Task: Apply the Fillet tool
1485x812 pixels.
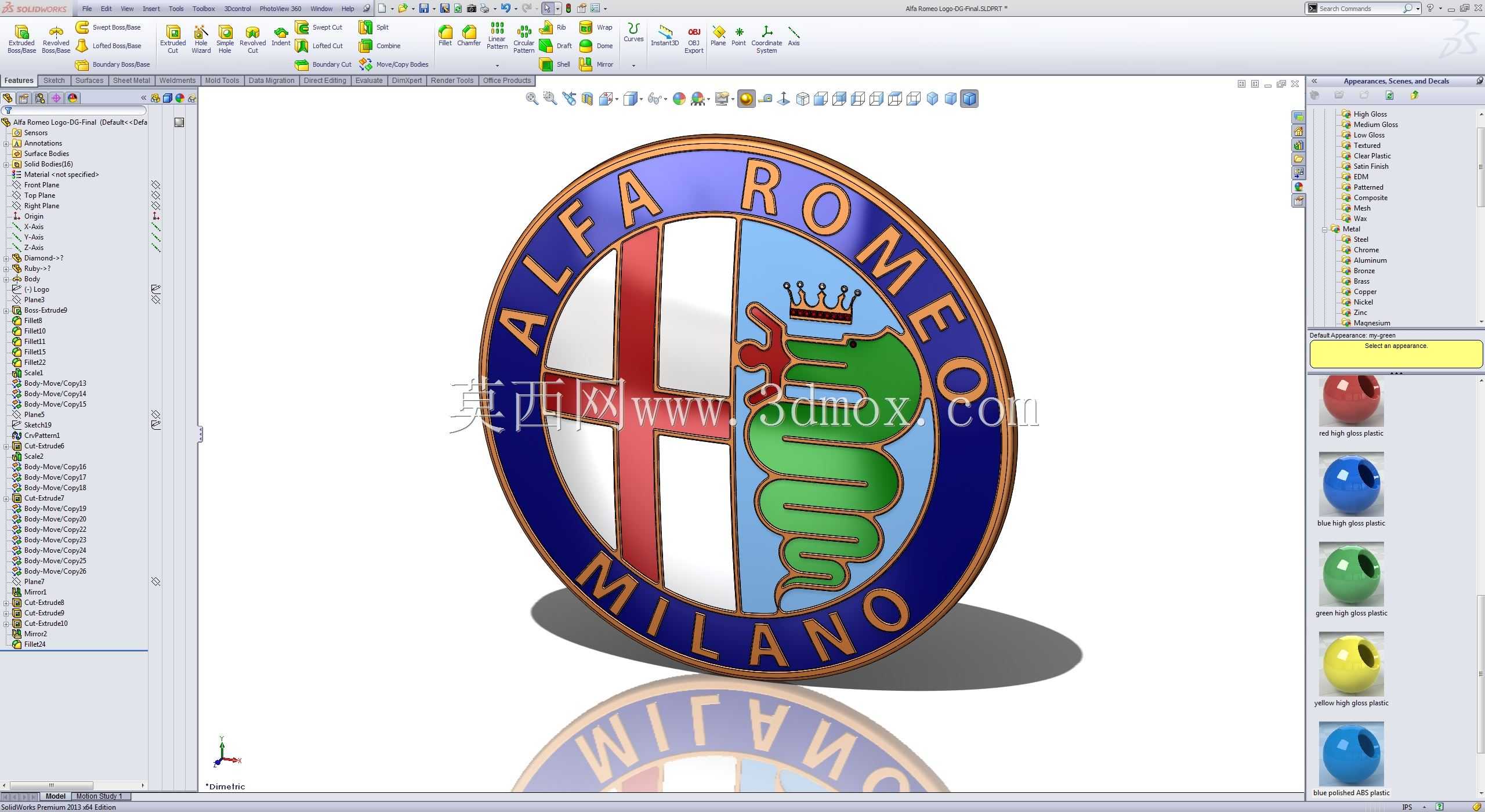Action: point(445,35)
